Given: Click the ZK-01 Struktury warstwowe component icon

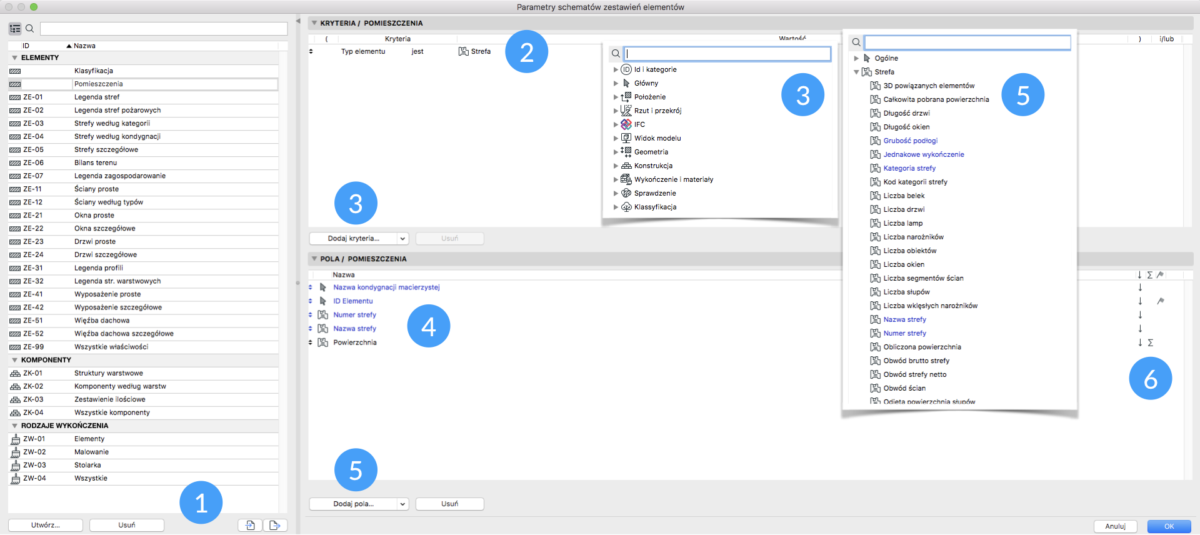Looking at the screenshot, I should pos(15,371).
